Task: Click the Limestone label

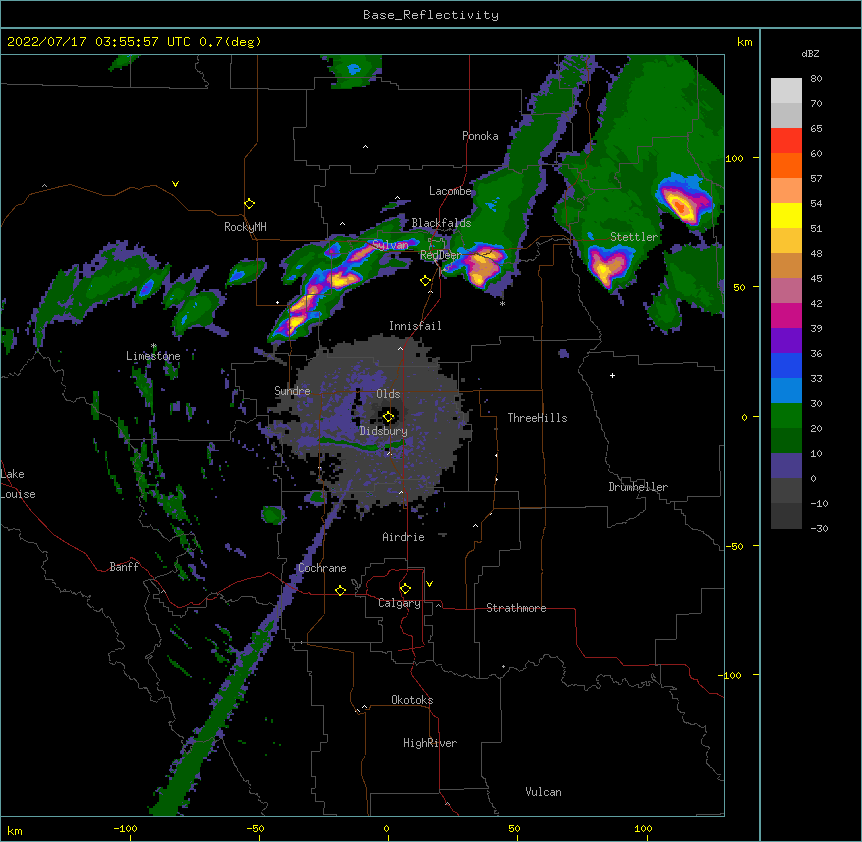Action: pos(153,356)
